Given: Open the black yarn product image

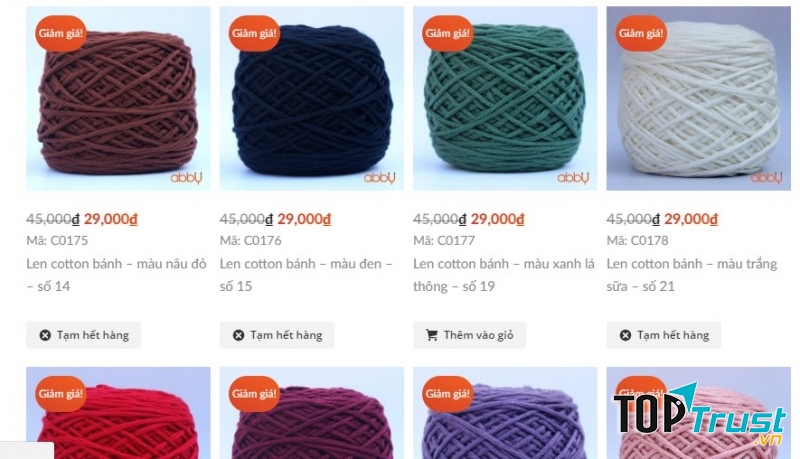Looking at the screenshot, I should 312,98.
